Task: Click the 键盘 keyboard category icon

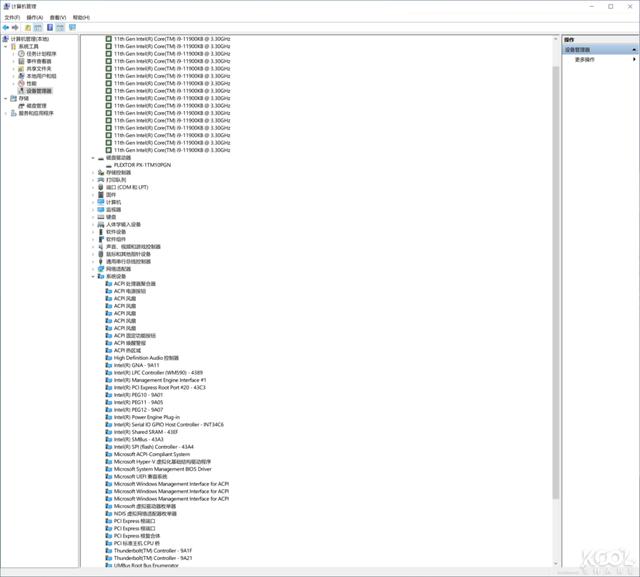Action: pyautogui.click(x=101, y=217)
